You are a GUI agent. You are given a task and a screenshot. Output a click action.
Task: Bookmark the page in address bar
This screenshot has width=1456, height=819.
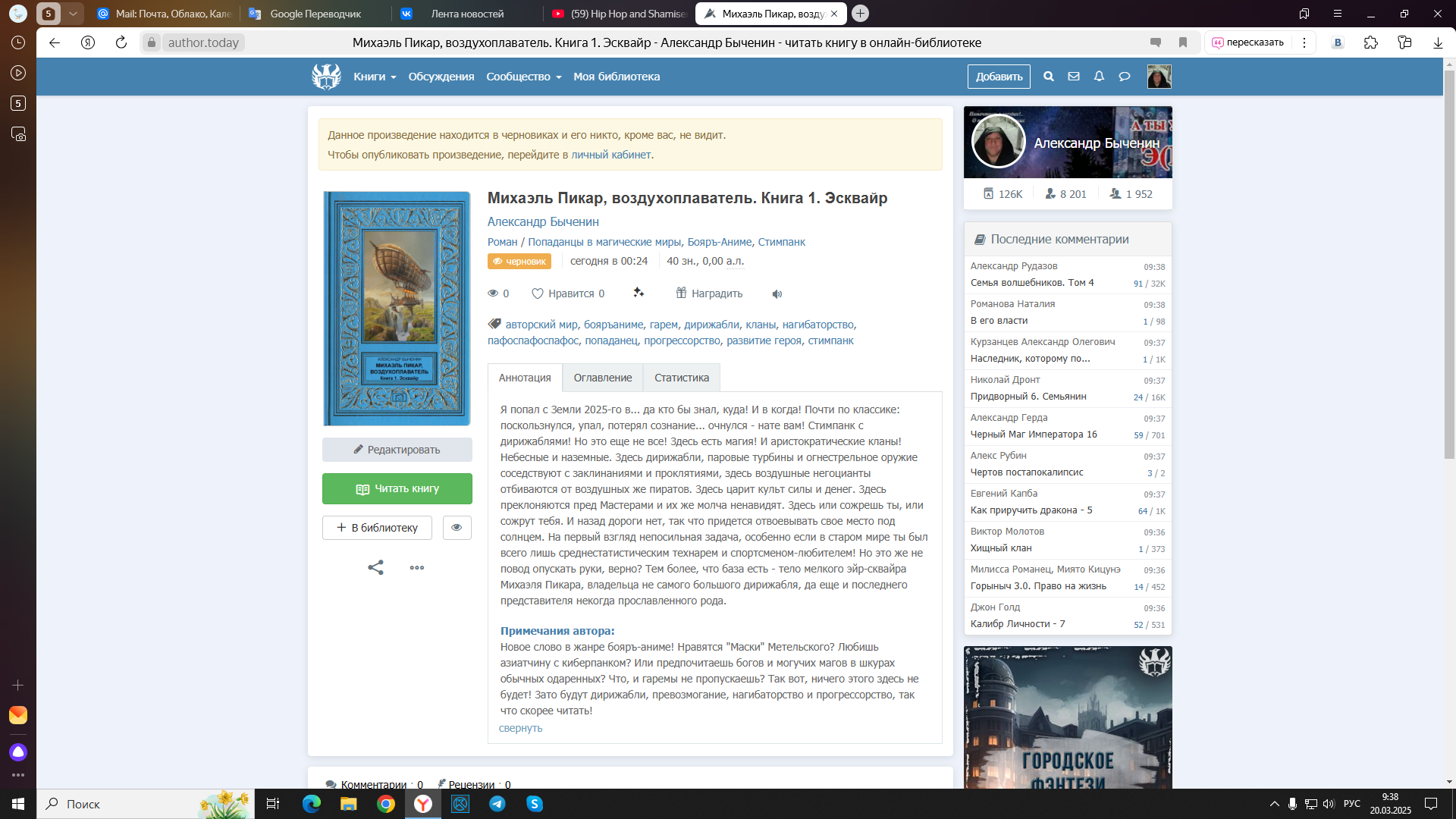[1183, 42]
